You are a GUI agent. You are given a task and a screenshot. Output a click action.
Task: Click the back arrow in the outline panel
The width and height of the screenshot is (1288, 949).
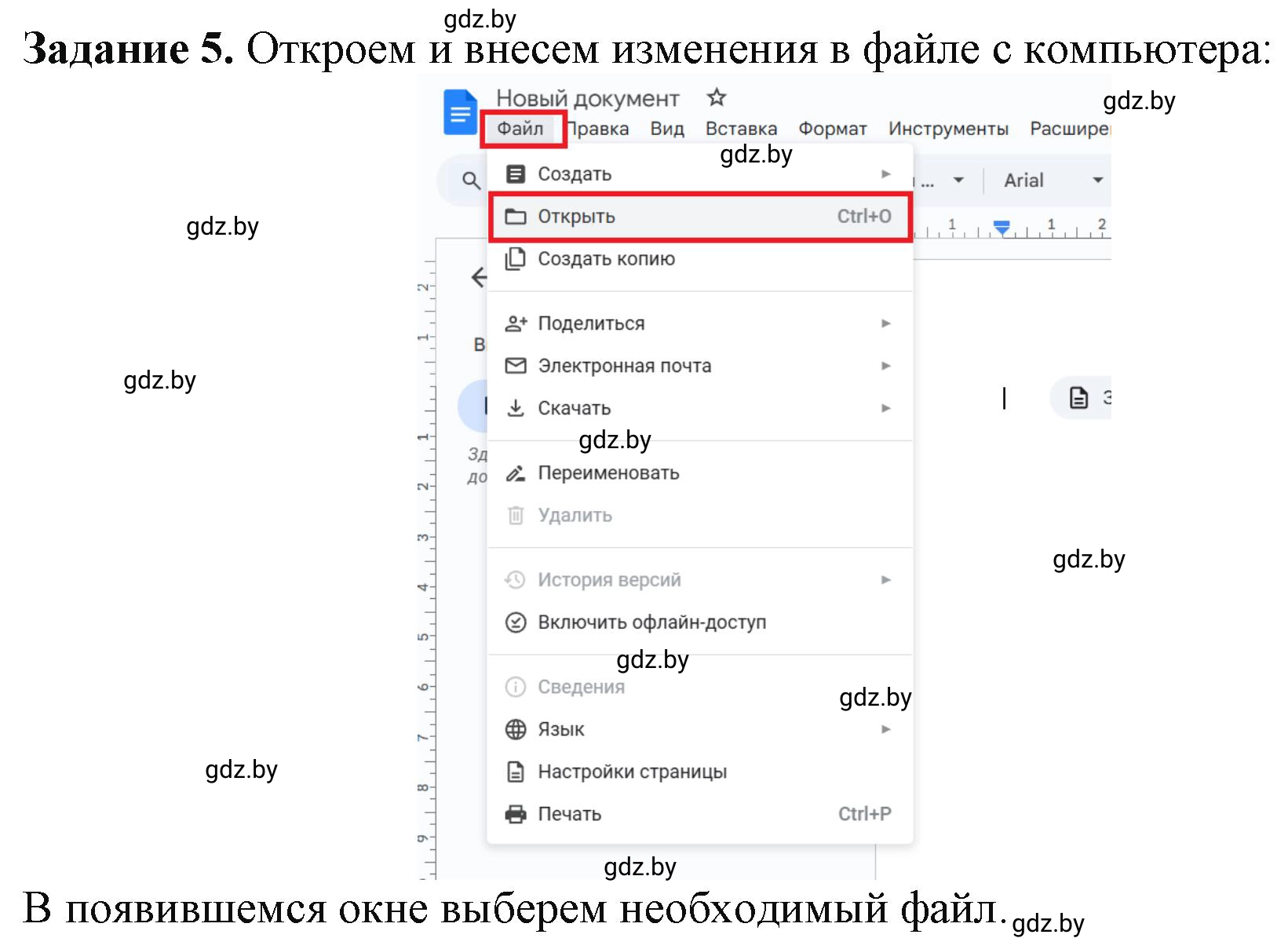tap(478, 277)
